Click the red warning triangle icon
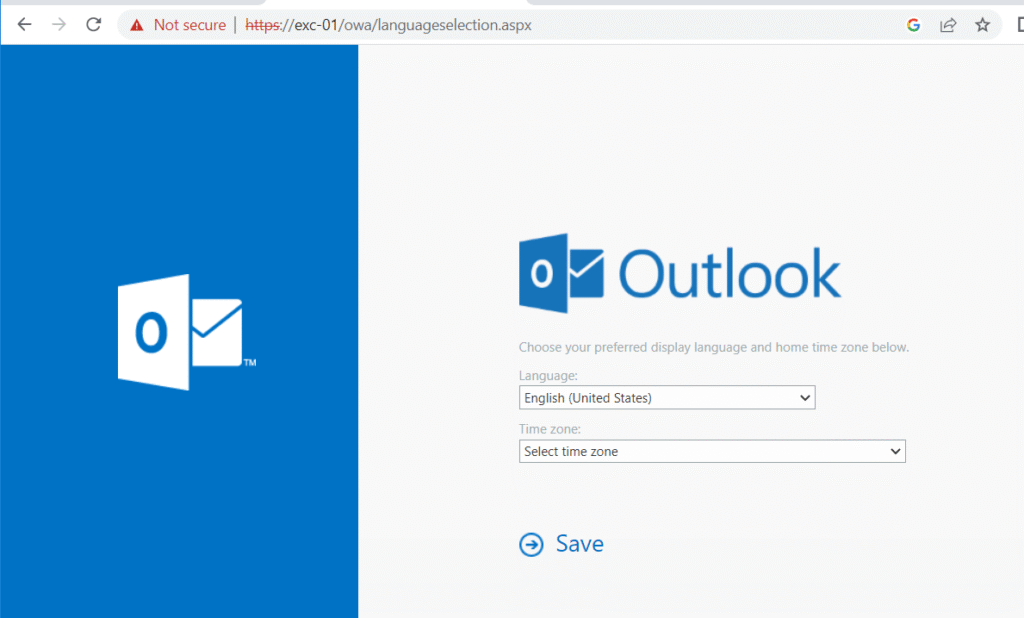 (136, 25)
